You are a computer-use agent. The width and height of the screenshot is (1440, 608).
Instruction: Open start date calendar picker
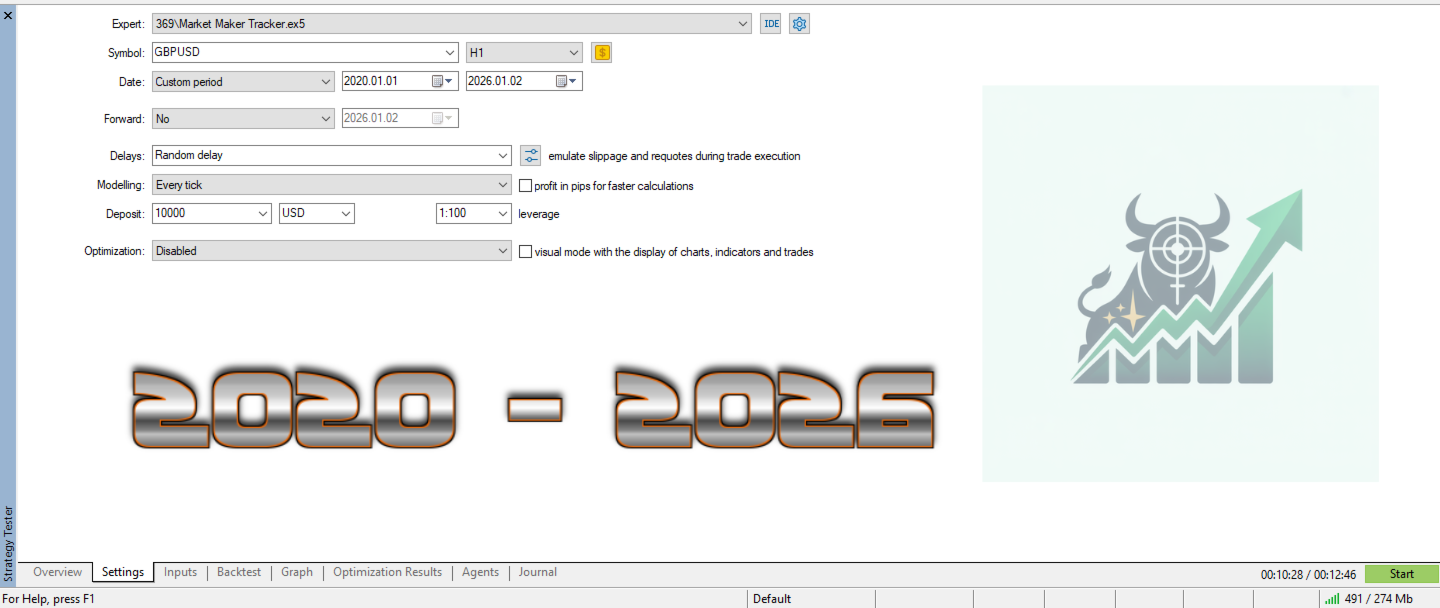click(443, 82)
